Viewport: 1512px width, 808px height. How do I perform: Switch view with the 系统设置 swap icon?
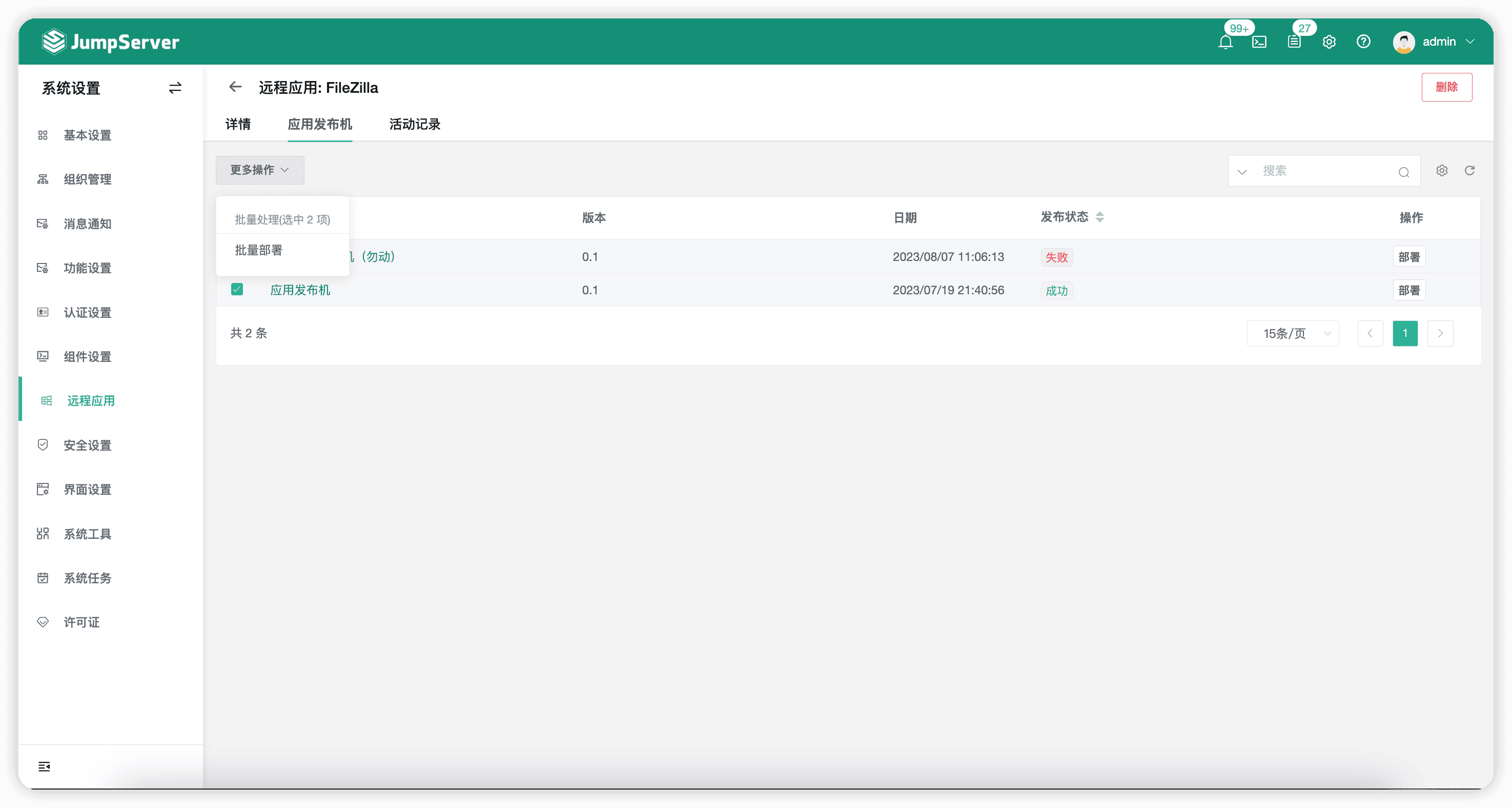(175, 88)
